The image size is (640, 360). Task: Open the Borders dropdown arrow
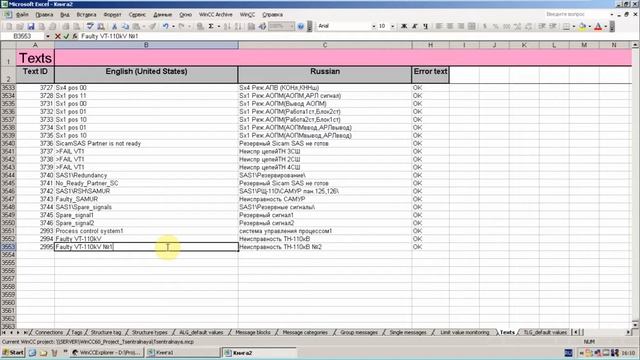(x=573, y=26)
